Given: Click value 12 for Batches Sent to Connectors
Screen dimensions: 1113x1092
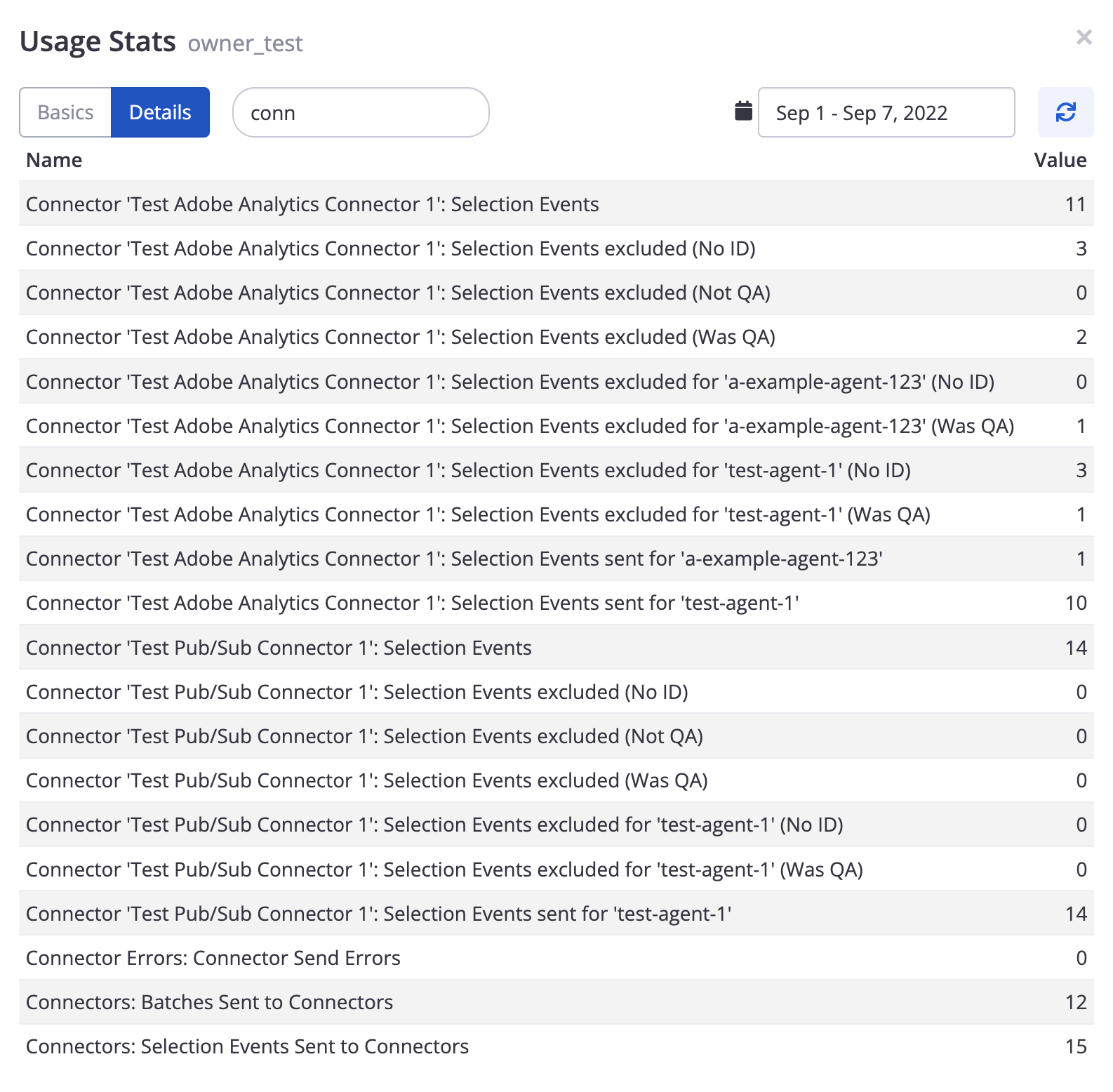Looking at the screenshot, I should click(1076, 1002).
